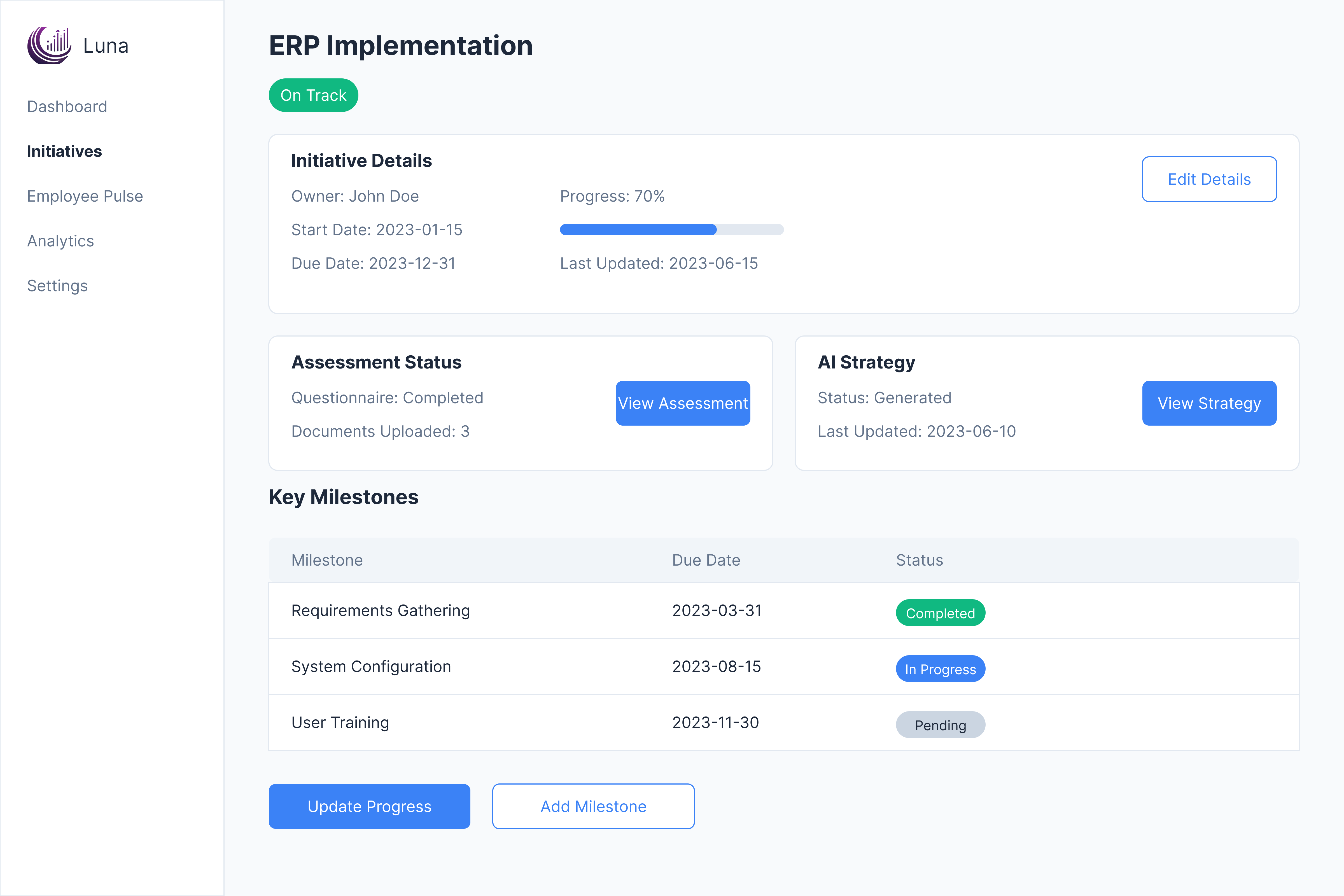Click Add Milestone button
Image resolution: width=1344 pixels, height=896 pixels.
click(593, 806)
